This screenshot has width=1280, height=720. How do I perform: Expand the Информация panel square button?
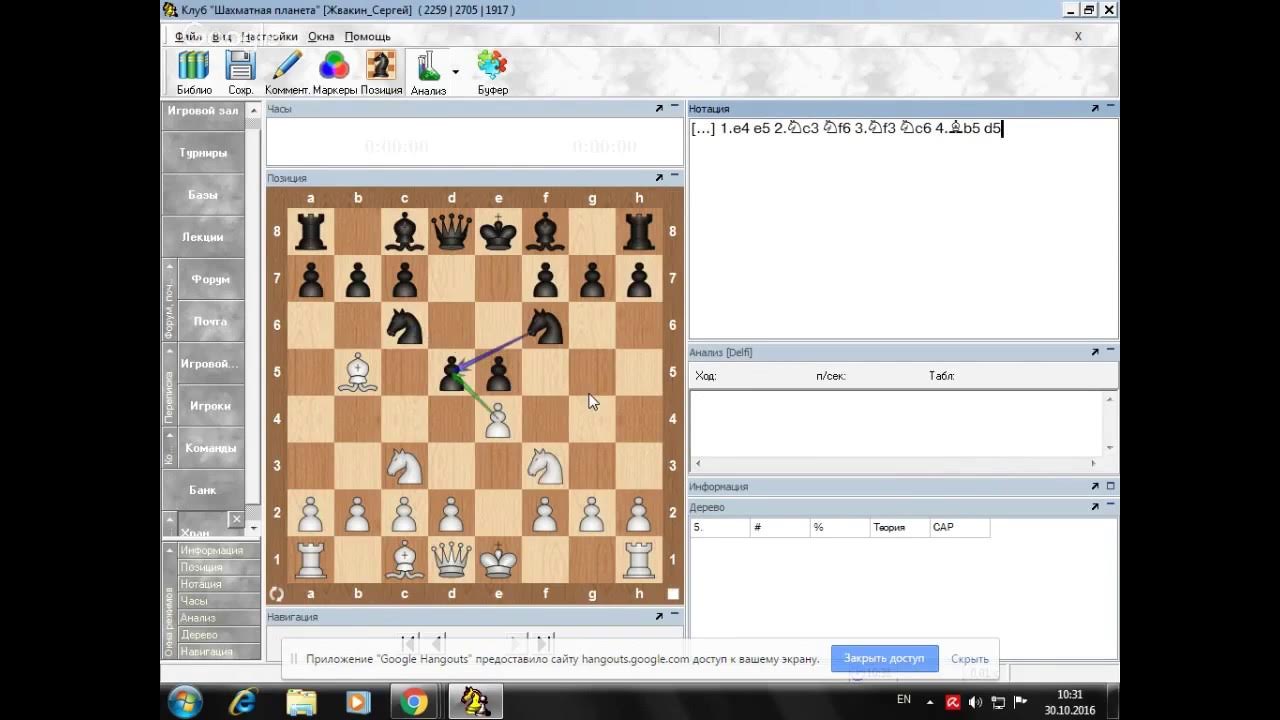1111,486
